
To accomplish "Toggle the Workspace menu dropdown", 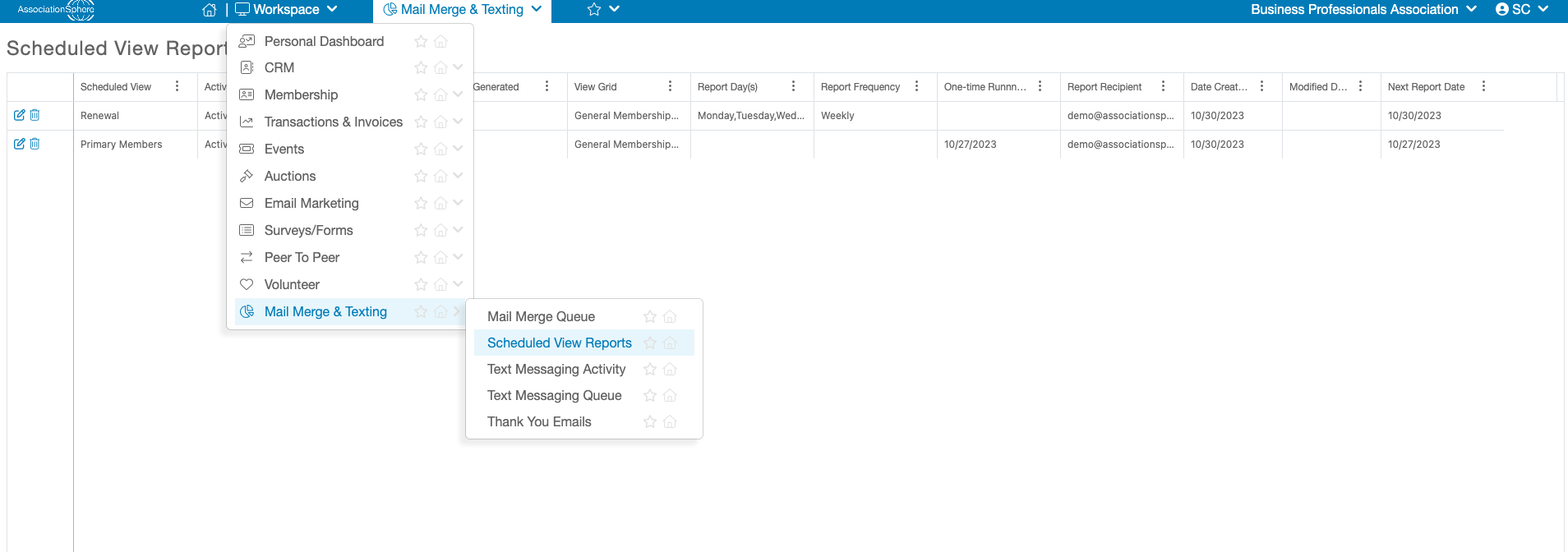I will [287, 10].
